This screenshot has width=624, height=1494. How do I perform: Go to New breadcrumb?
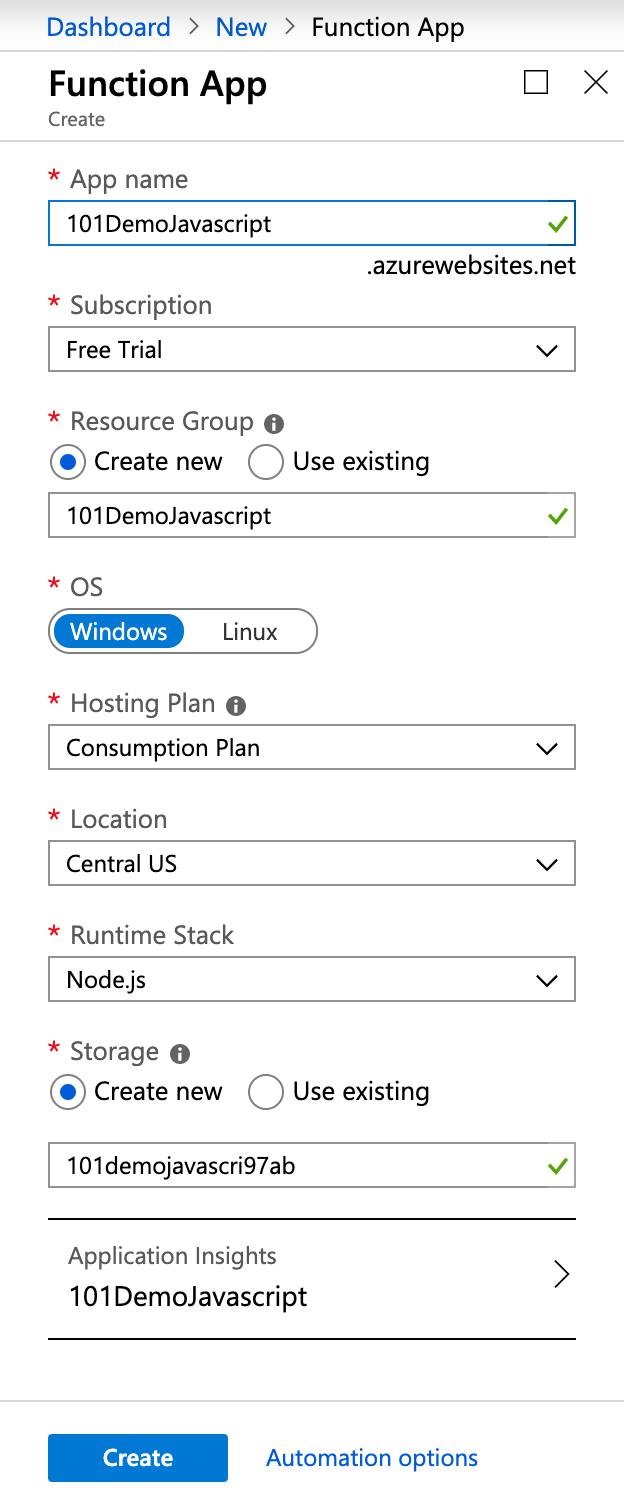[241, 27]
